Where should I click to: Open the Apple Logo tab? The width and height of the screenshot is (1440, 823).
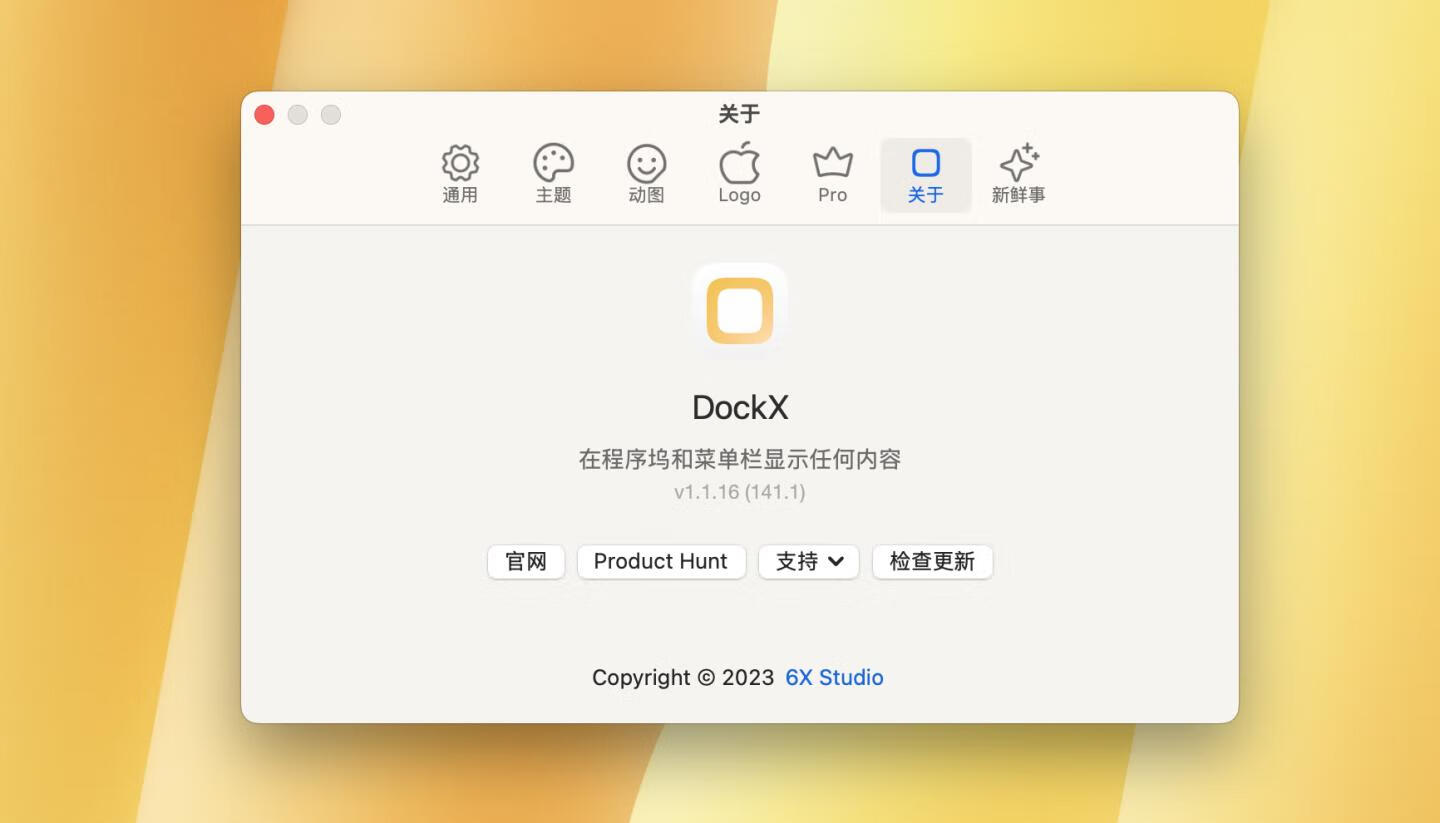(739, 175)
